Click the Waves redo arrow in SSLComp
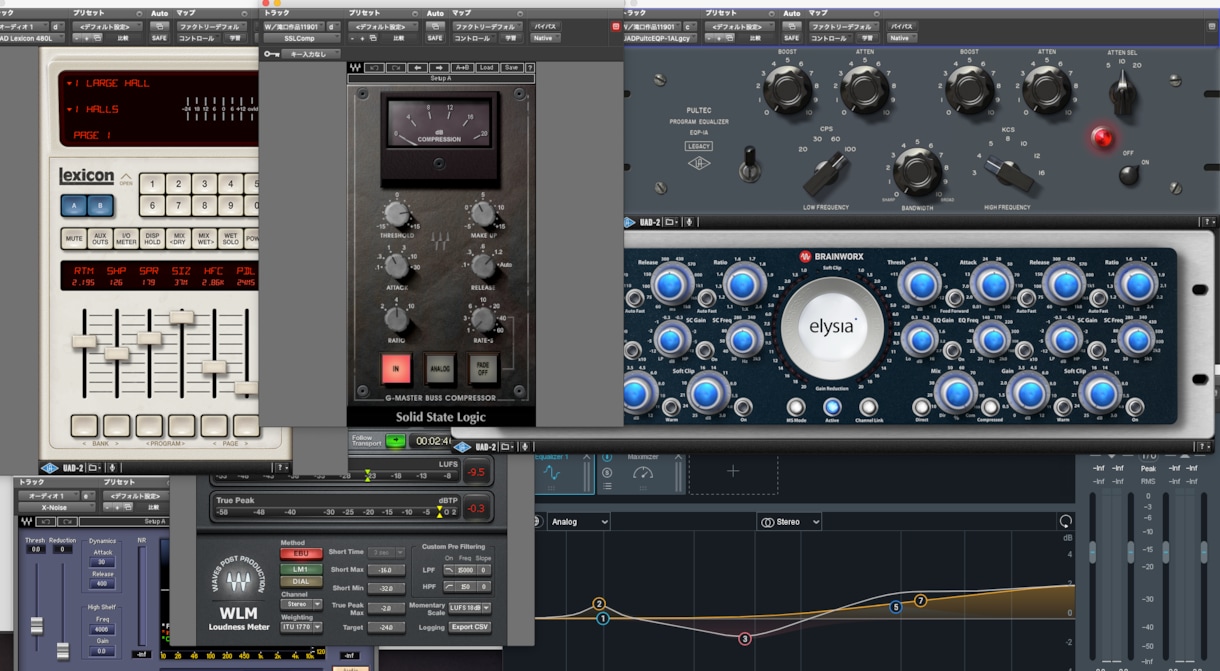This screenshot has width=1220, height=671. click(395, 68)
